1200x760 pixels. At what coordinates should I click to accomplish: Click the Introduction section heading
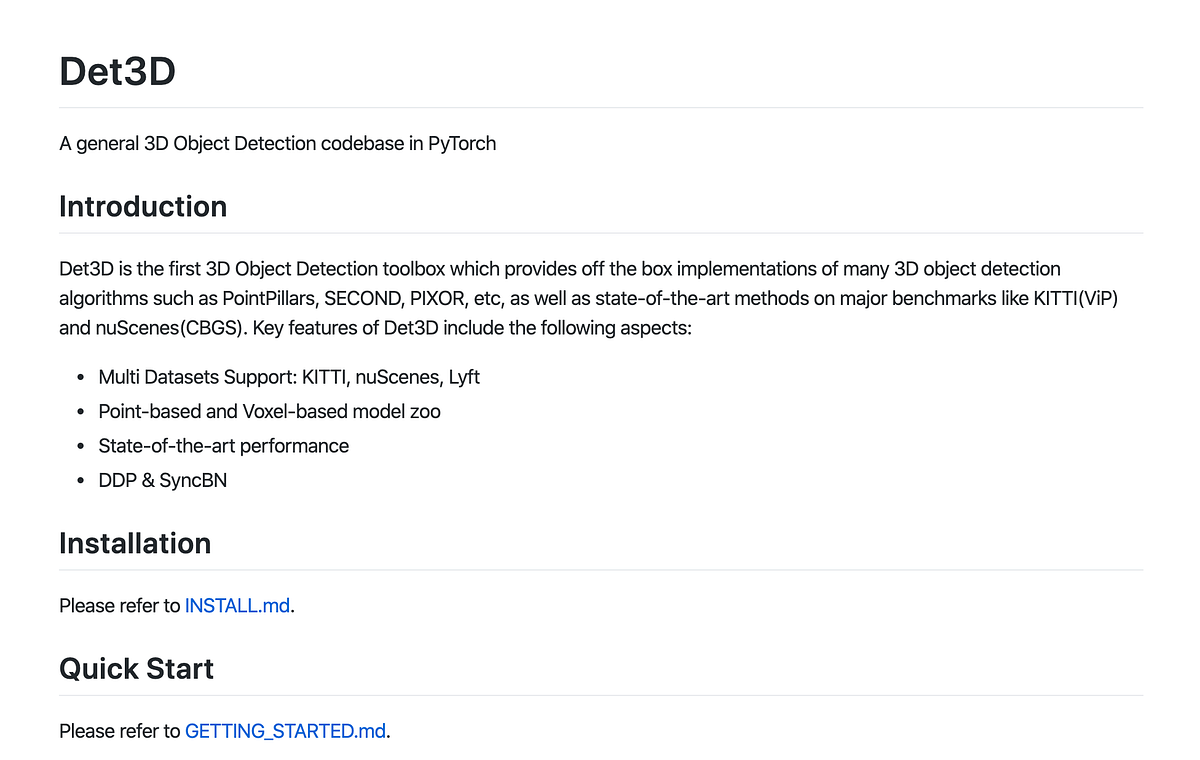pyautogui.click(x=143, y=207)
